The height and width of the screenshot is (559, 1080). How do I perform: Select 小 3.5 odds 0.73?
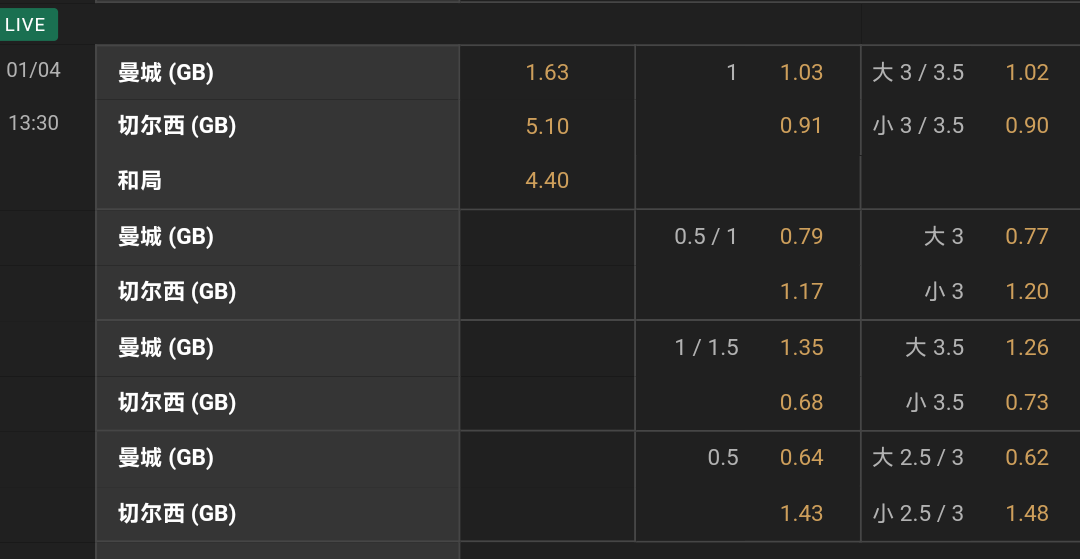pyautogui.click(x=1027, y=403)
